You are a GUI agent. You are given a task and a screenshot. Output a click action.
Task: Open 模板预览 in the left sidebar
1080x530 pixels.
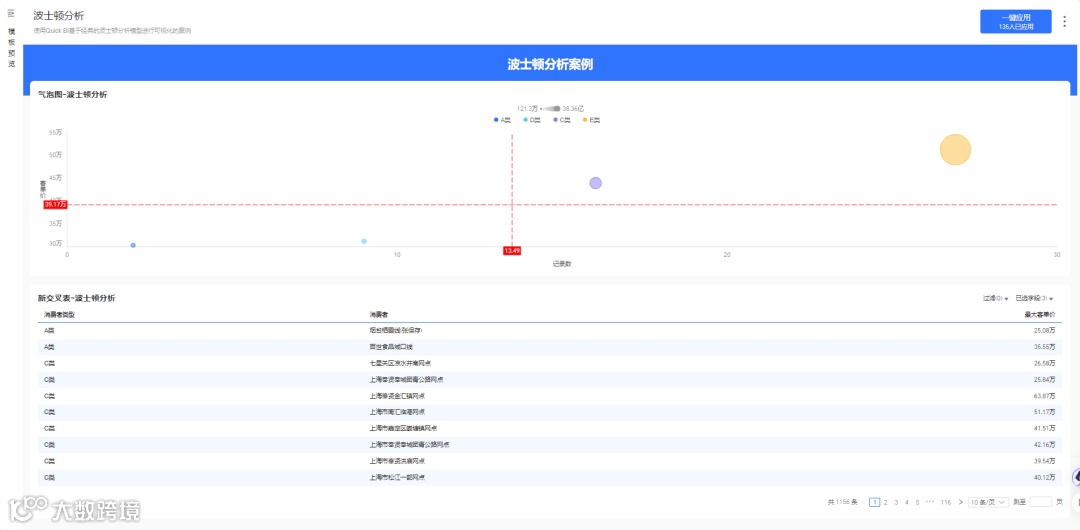click(x=11, y=48)
